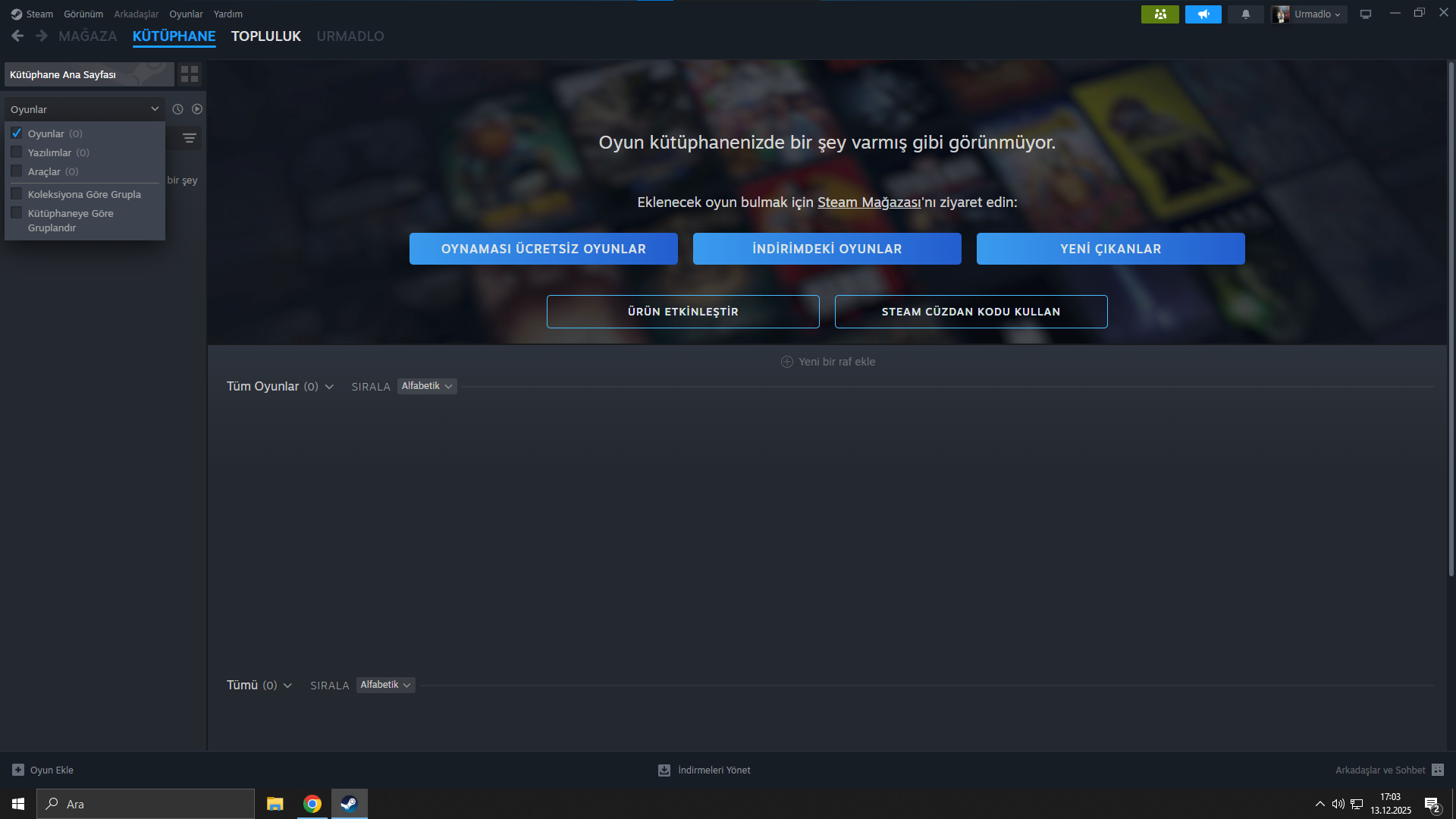This screenshot has width=1456, height=819.
Task: Open Alfabetik sort for Tümü shelf
Action: tap(386, 685)
